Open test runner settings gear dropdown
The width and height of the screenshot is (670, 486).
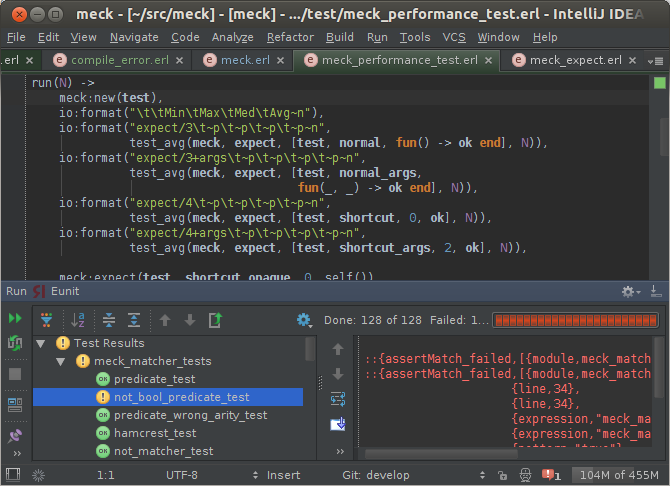[304, 320]
